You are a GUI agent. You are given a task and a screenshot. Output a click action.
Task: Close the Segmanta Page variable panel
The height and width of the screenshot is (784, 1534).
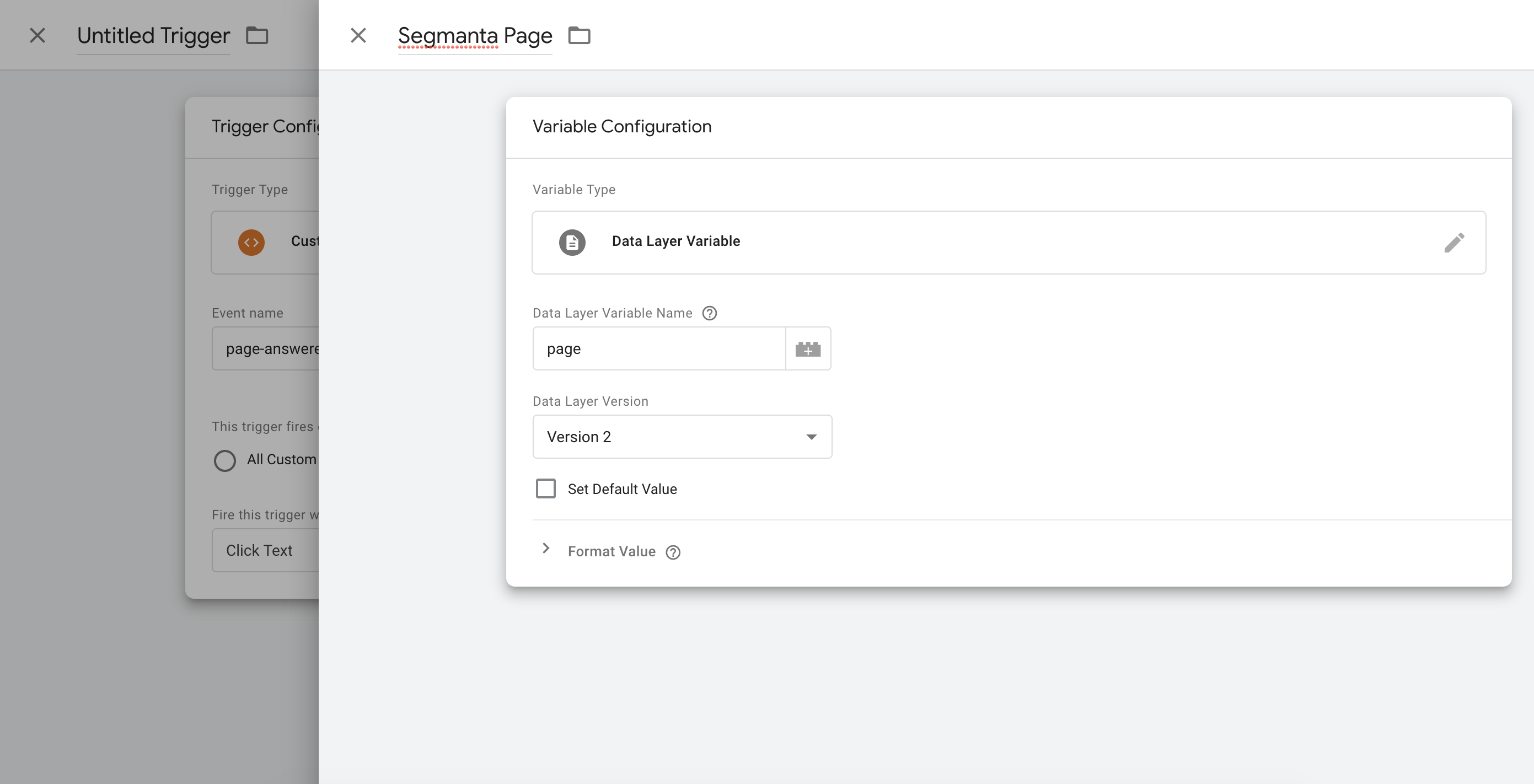(358, 35)
